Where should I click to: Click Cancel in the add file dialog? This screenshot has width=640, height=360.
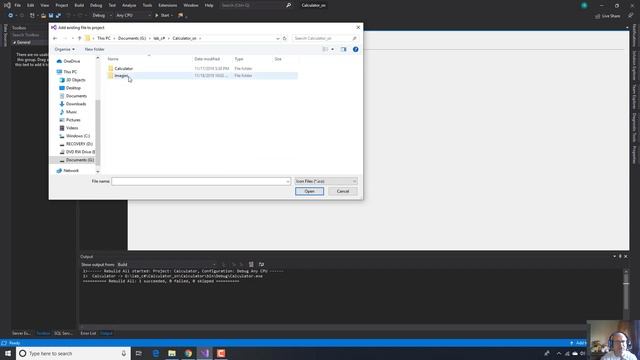coord(343,191)
